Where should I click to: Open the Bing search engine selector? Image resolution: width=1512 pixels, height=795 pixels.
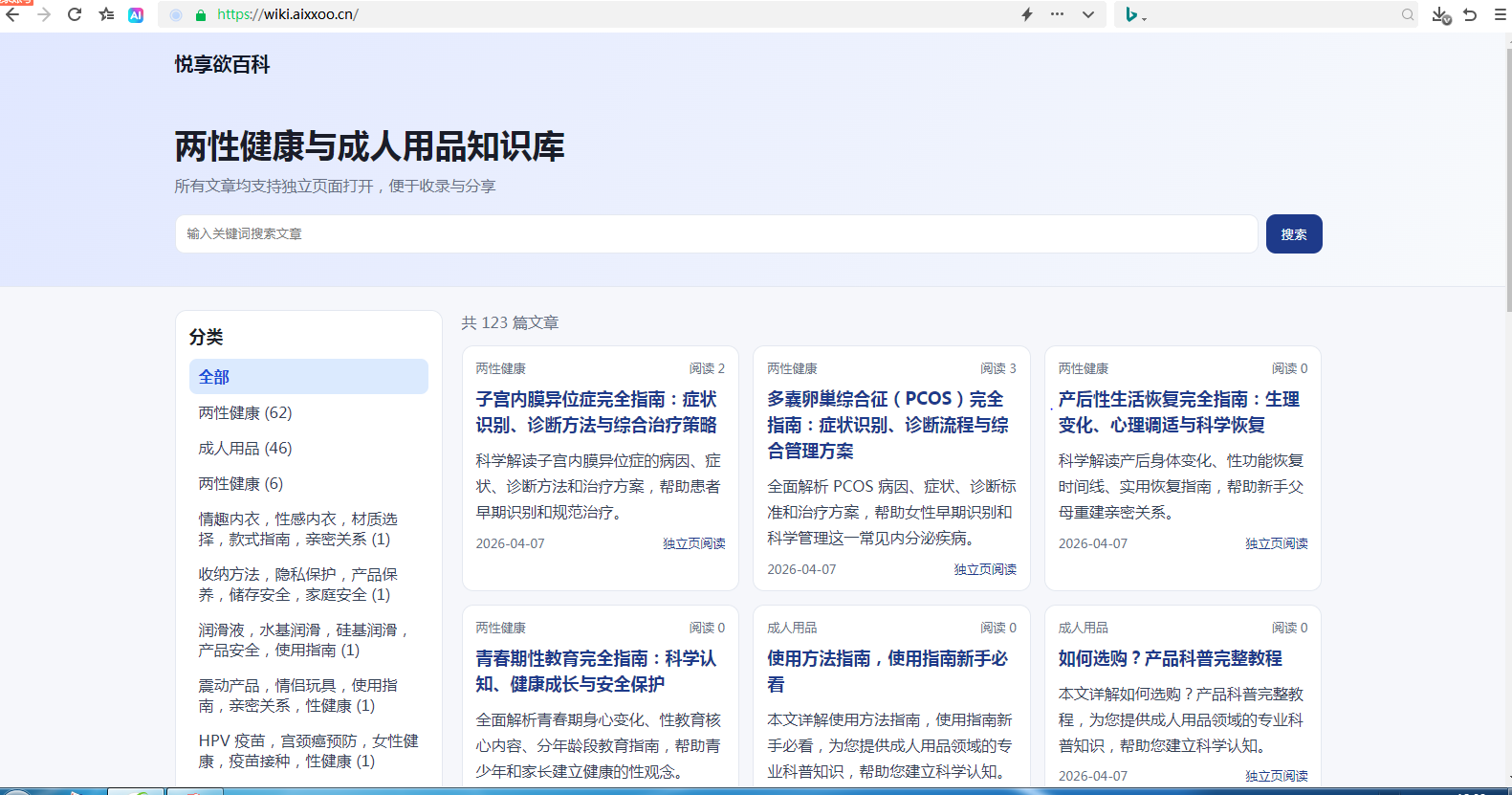point(1135,14)
